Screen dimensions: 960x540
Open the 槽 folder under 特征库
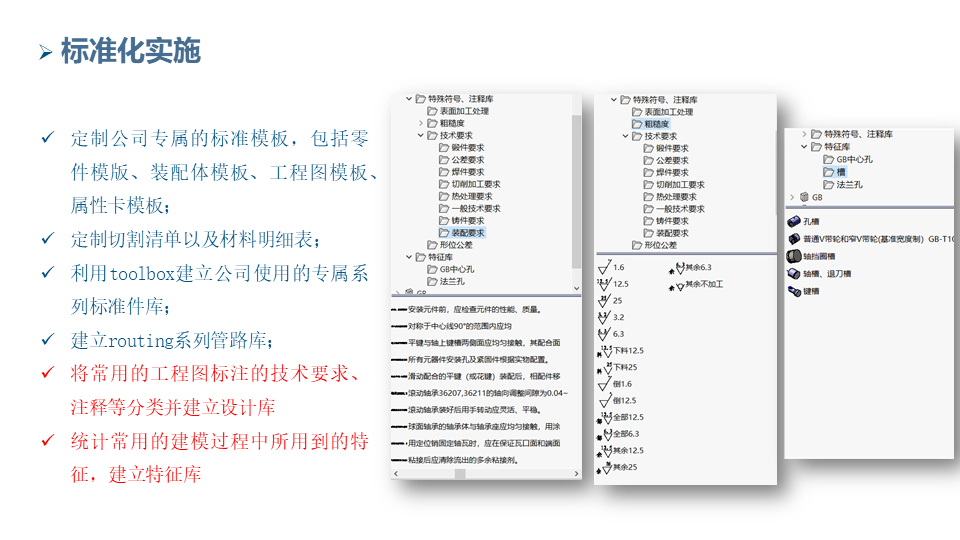834,172
